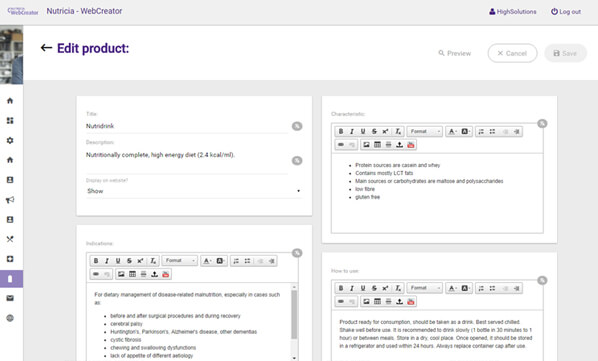Insert table in the Indications editor
This screenshot has height=361, width=598.
pyautogui.click(x=132, y=274)
